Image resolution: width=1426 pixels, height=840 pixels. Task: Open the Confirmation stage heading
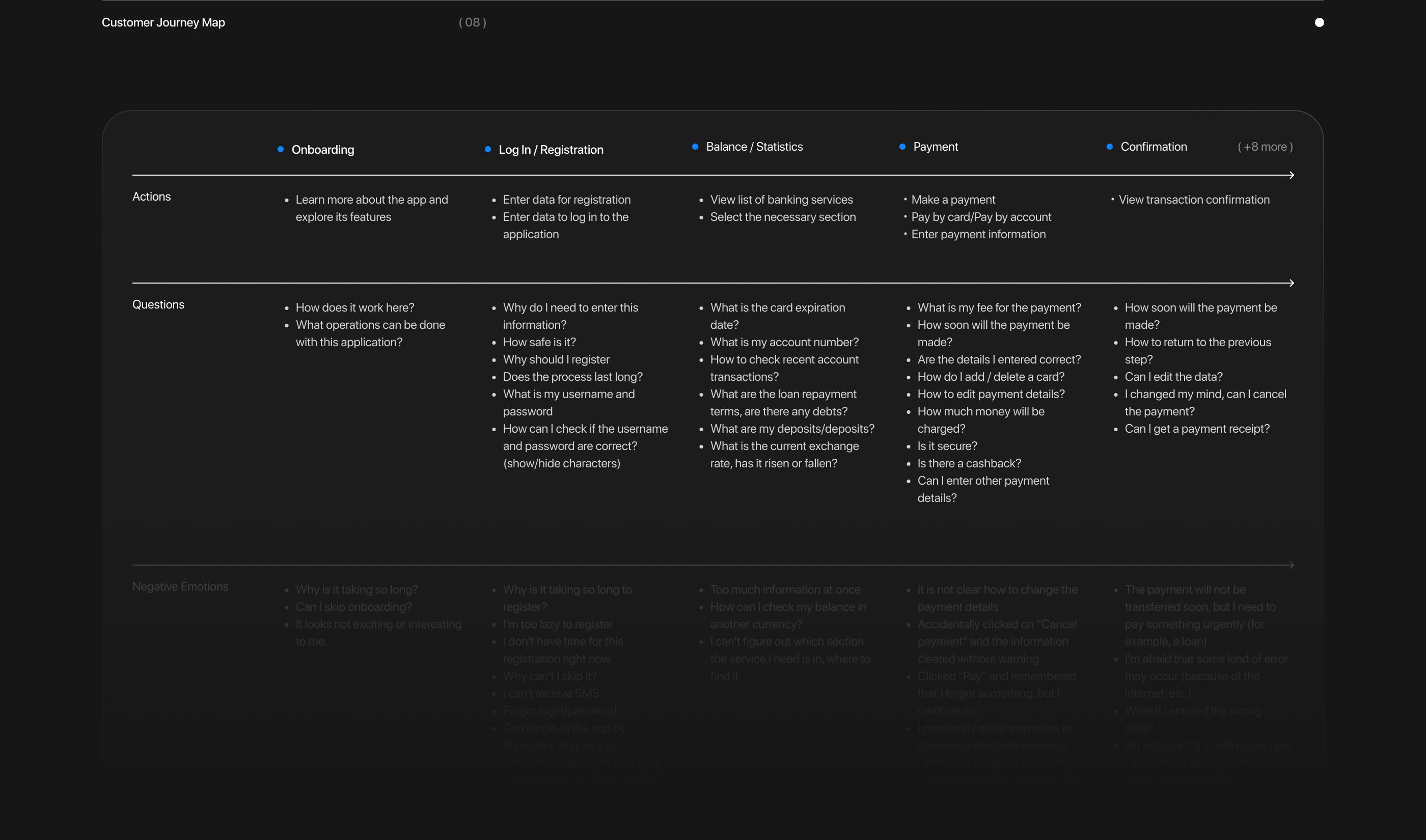pos(1153,147)
